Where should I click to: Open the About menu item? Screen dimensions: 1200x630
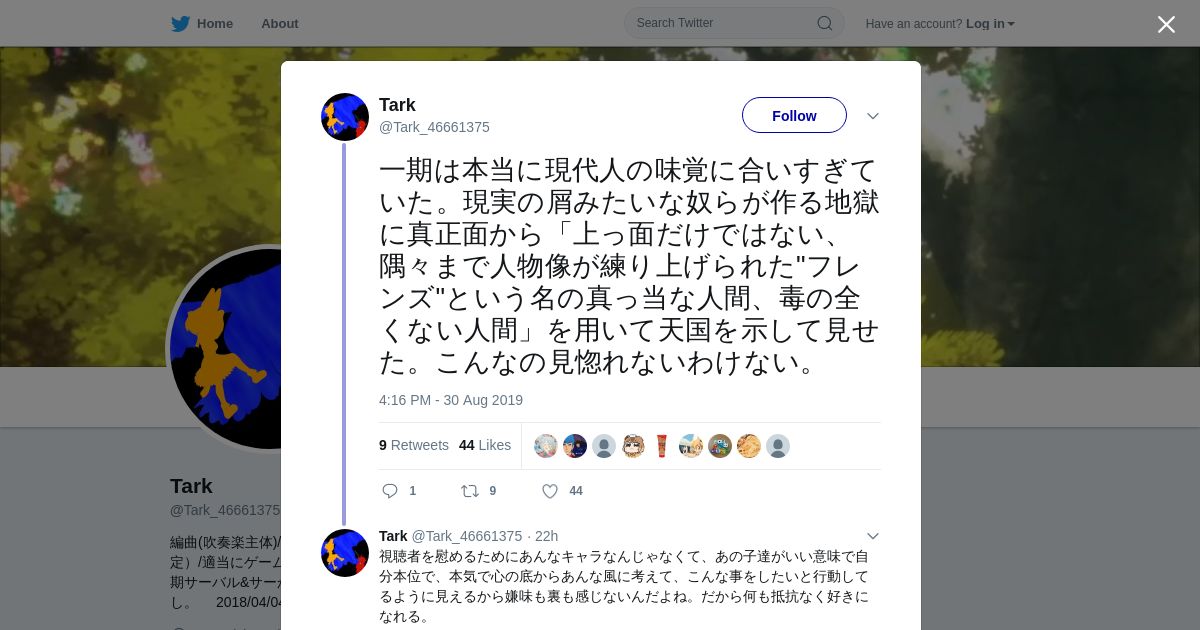tap(280, 24)
